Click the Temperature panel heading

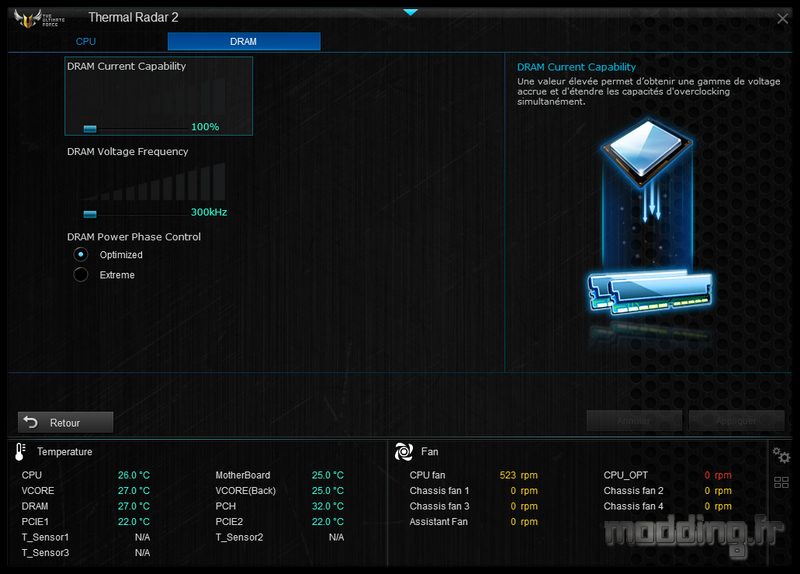point(64,452)
